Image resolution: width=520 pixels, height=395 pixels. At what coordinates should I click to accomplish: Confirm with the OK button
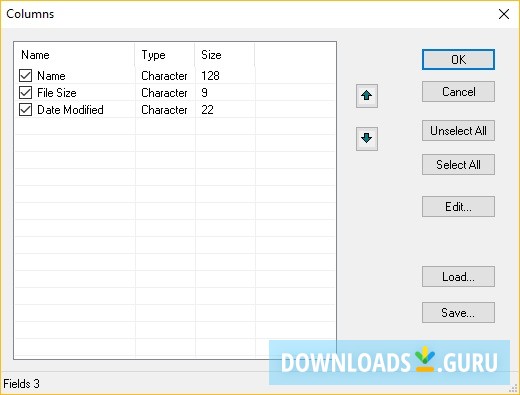tap(458, 60)
